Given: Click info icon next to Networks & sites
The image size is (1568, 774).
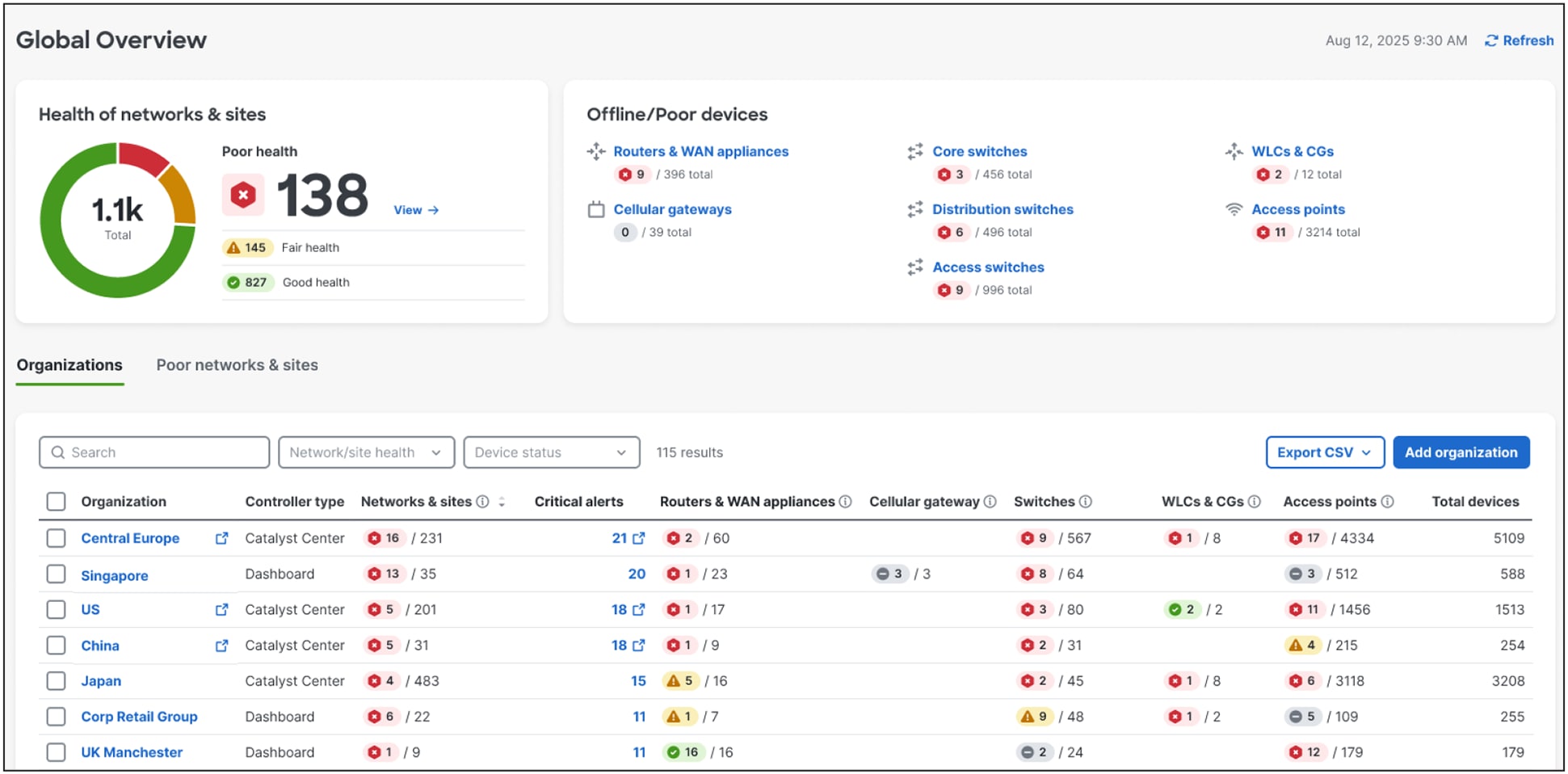Looking at the screenshot, I should [482, 502].
